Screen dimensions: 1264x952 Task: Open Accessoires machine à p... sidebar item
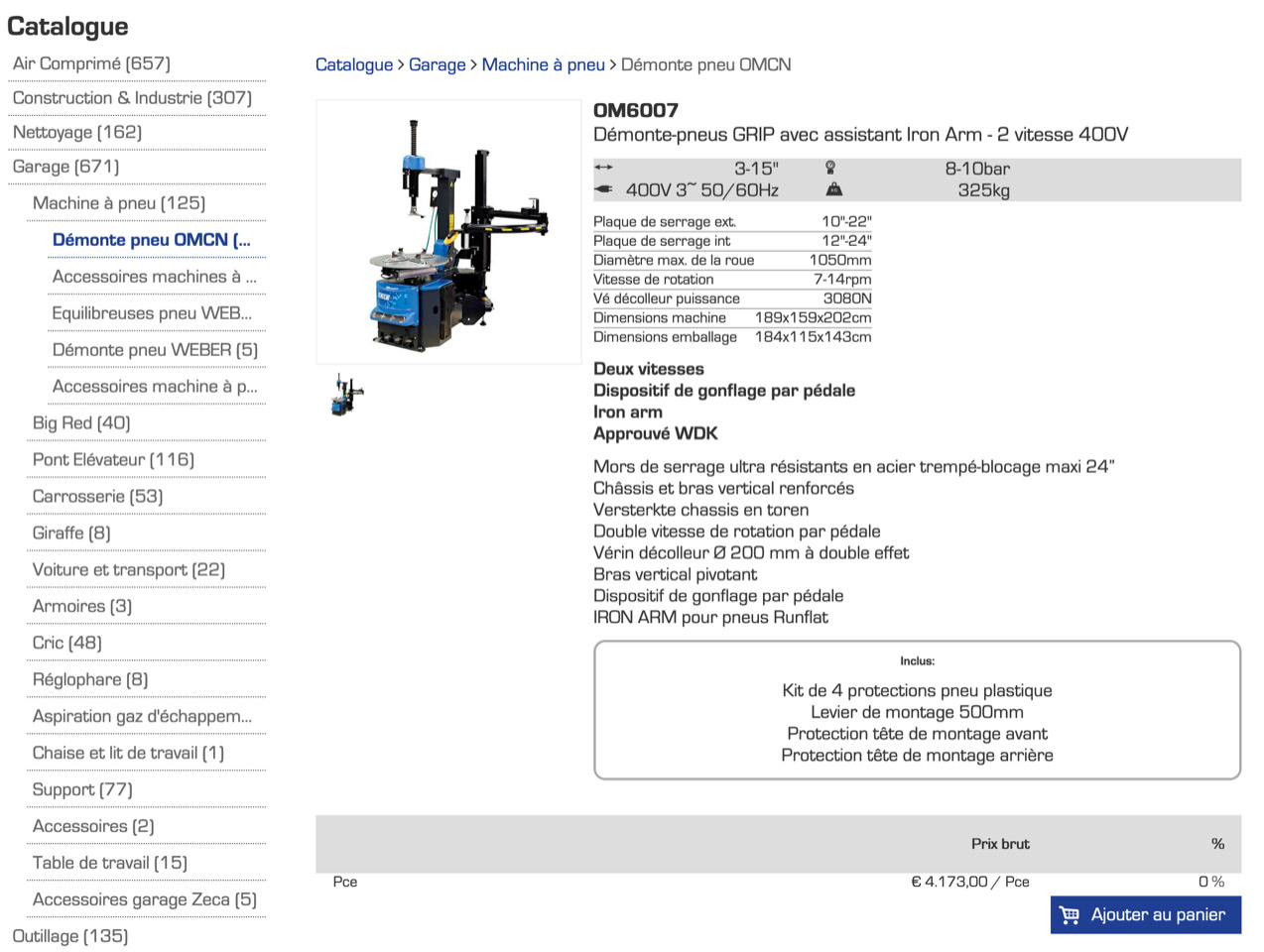[155, 387]
